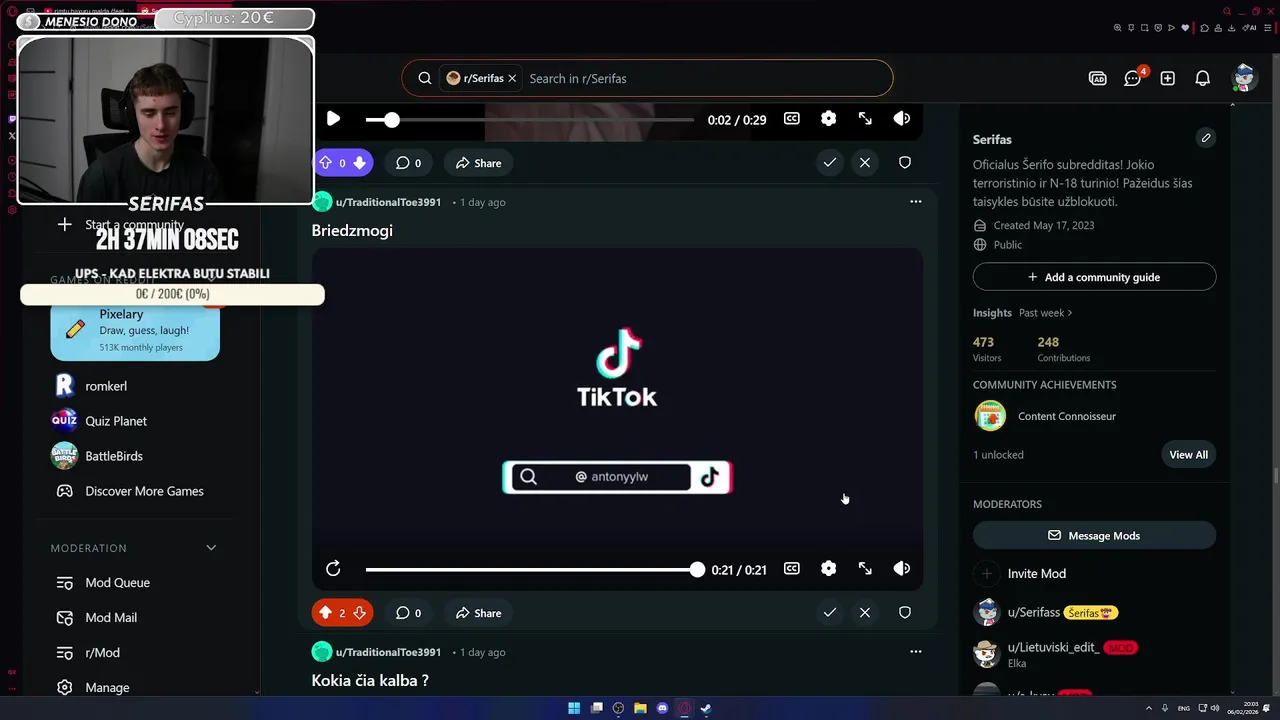Click the search magnifier icon in Reddit search

pyautogui.click(x=425, y=78)
